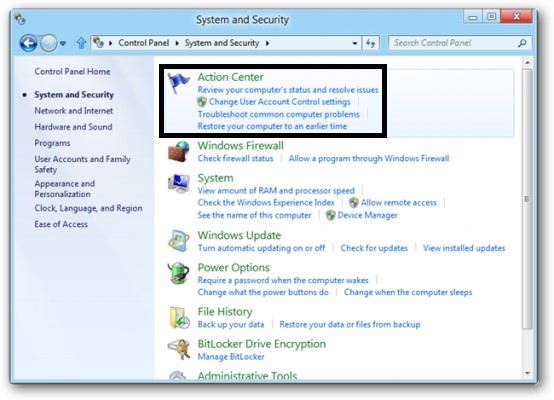Click the window icon in the title bar
Image resolution: width=554 pixels, height=400 pixels.
pos(20,19)
